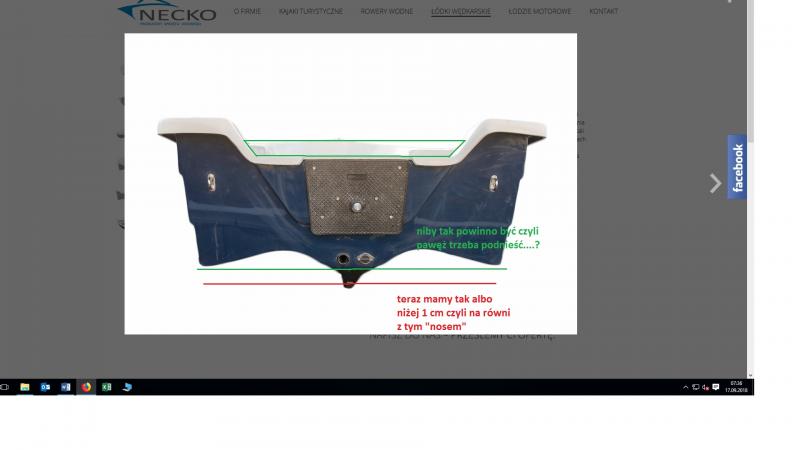
Task: Click the Task View taskbar button
Action: (x=5, y=386)
